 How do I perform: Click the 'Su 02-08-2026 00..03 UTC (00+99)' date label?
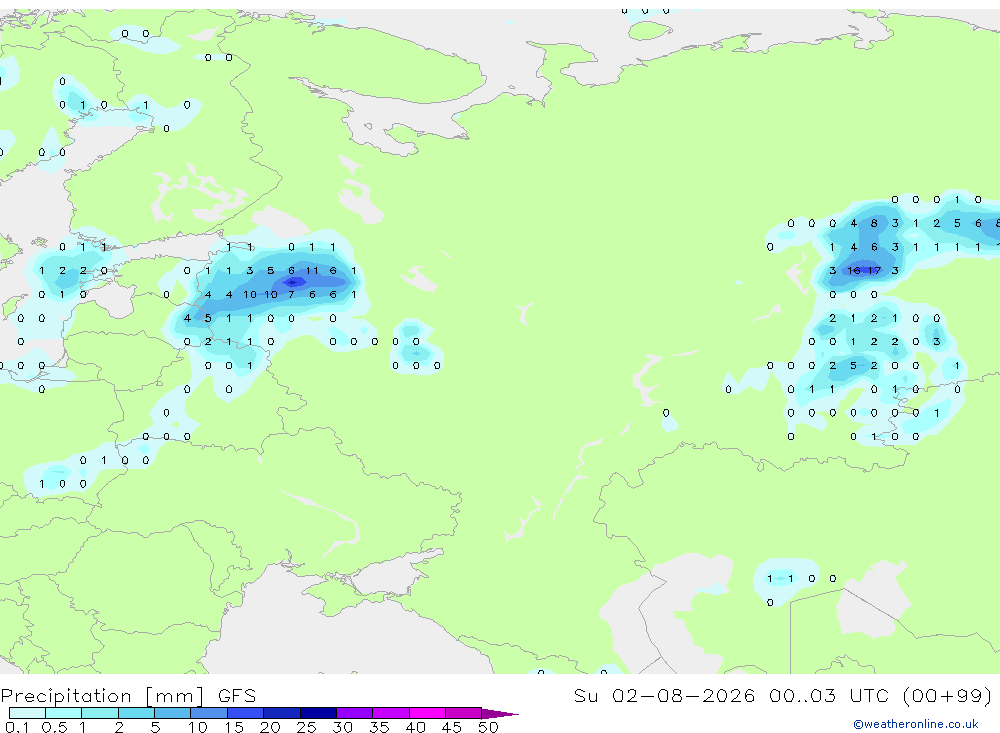point(783,695)
